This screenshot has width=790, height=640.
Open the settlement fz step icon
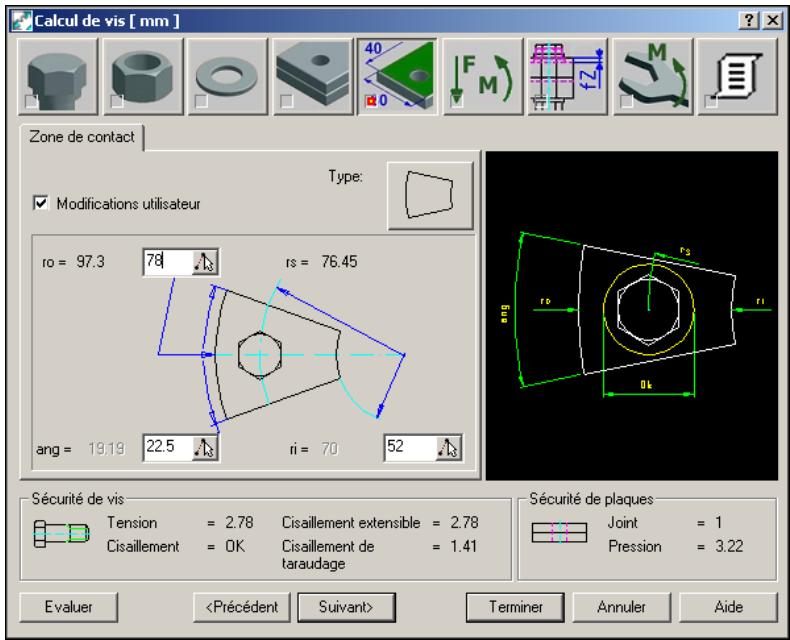point(567,77)
